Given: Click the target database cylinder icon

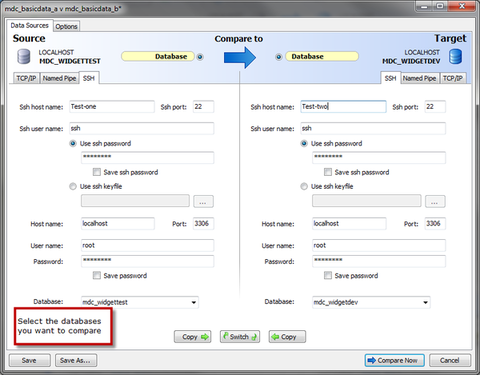Looking at the screenshot, I should tap(455, 56).
